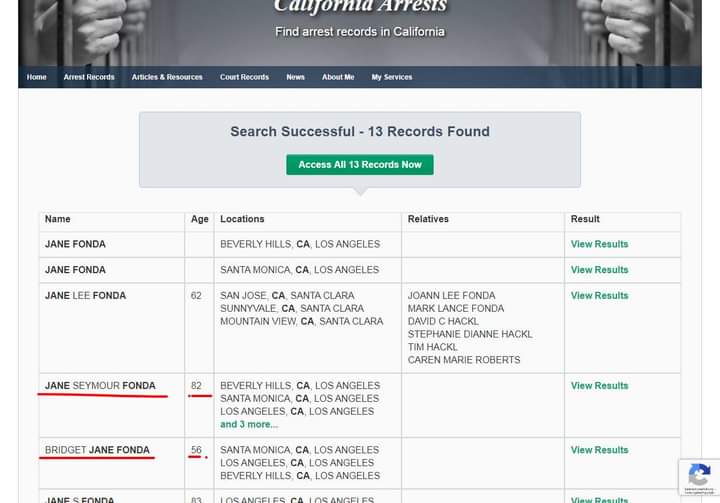Go to Articles & Resources page
The width and height of the screenshot is (720, 503).
coord(167,77)
